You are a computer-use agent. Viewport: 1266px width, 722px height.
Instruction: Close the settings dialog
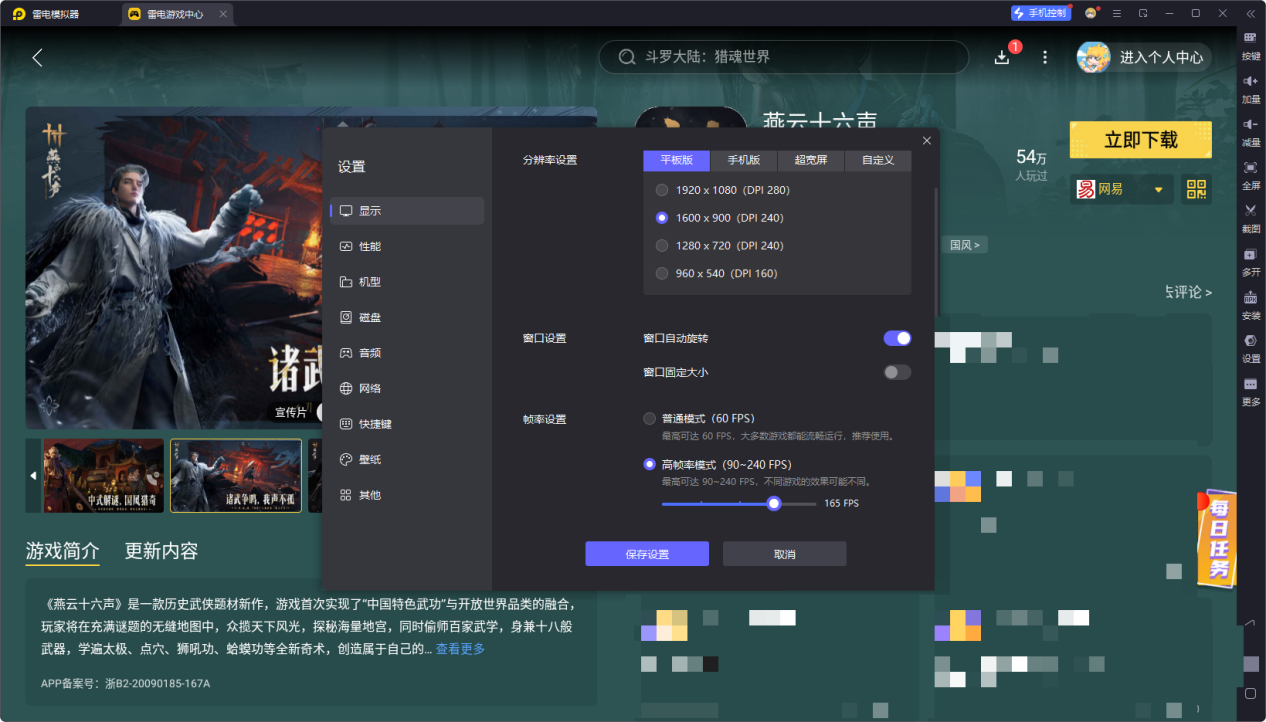[x=926, y=141]
